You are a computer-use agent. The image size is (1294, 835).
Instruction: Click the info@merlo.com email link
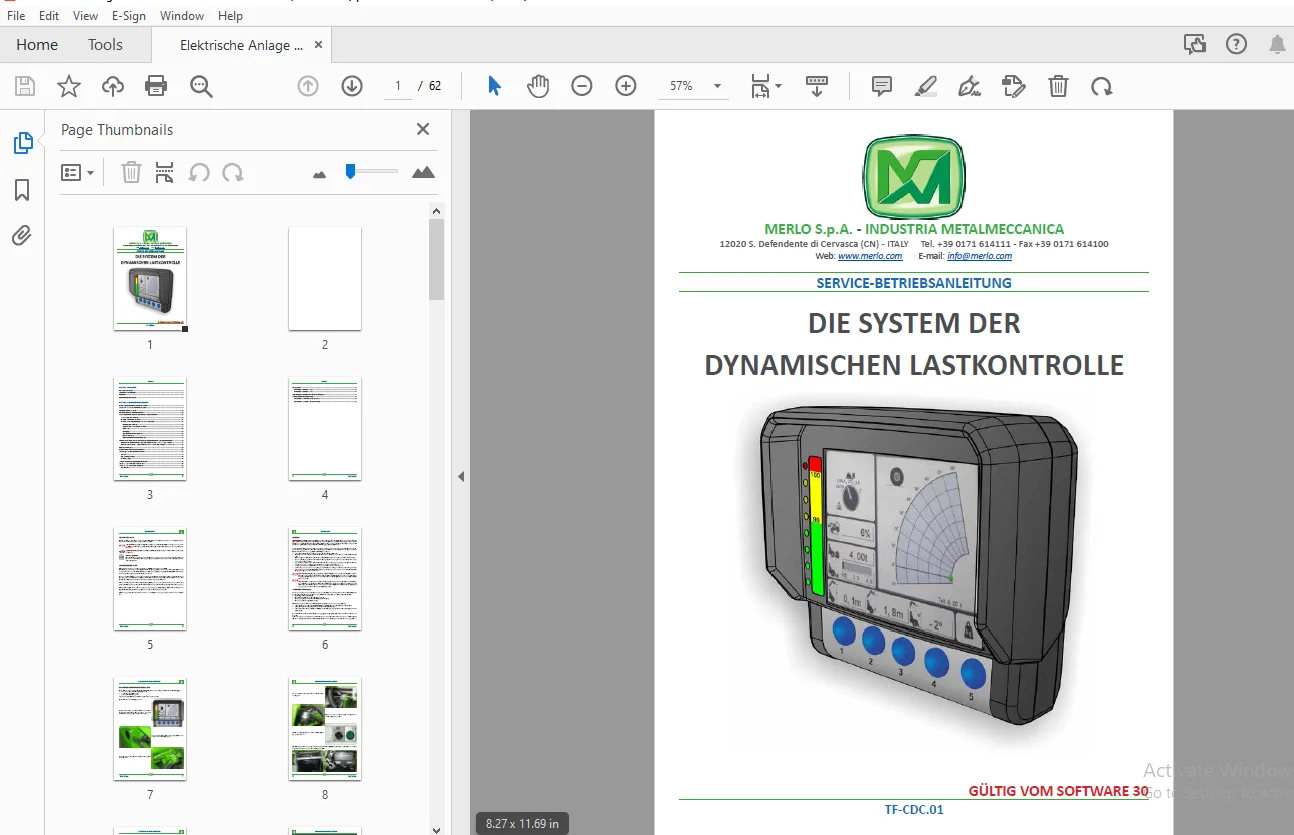click(x=979, y=256)
